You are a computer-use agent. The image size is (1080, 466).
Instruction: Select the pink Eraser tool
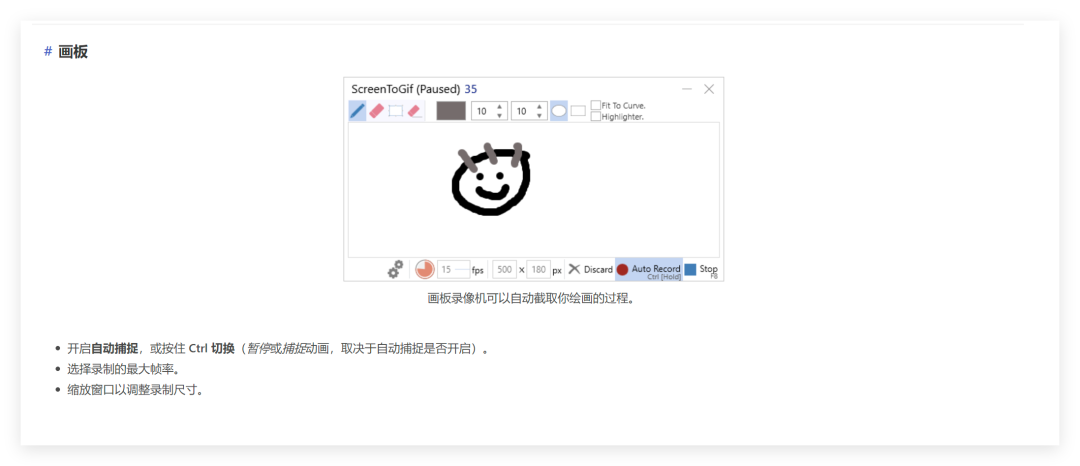pos(376,111)
